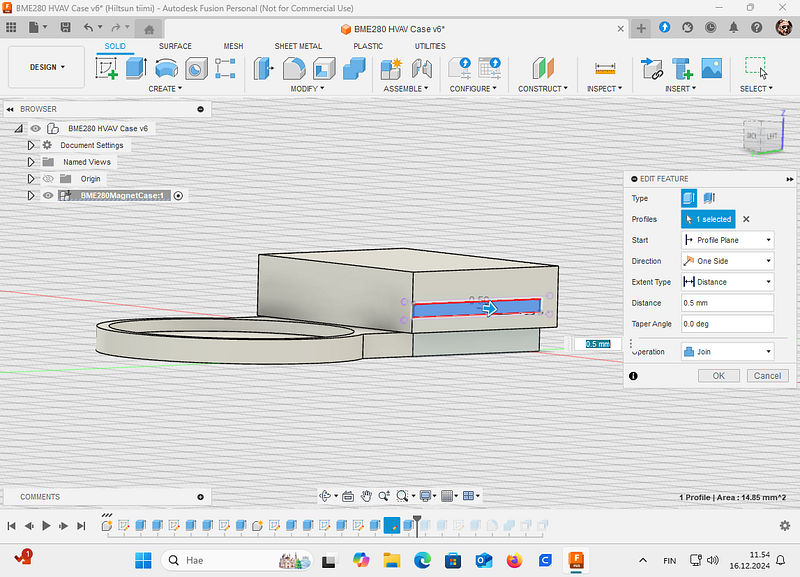
Task: Clear the Profiles selection with X
Action: click(746, 219)
